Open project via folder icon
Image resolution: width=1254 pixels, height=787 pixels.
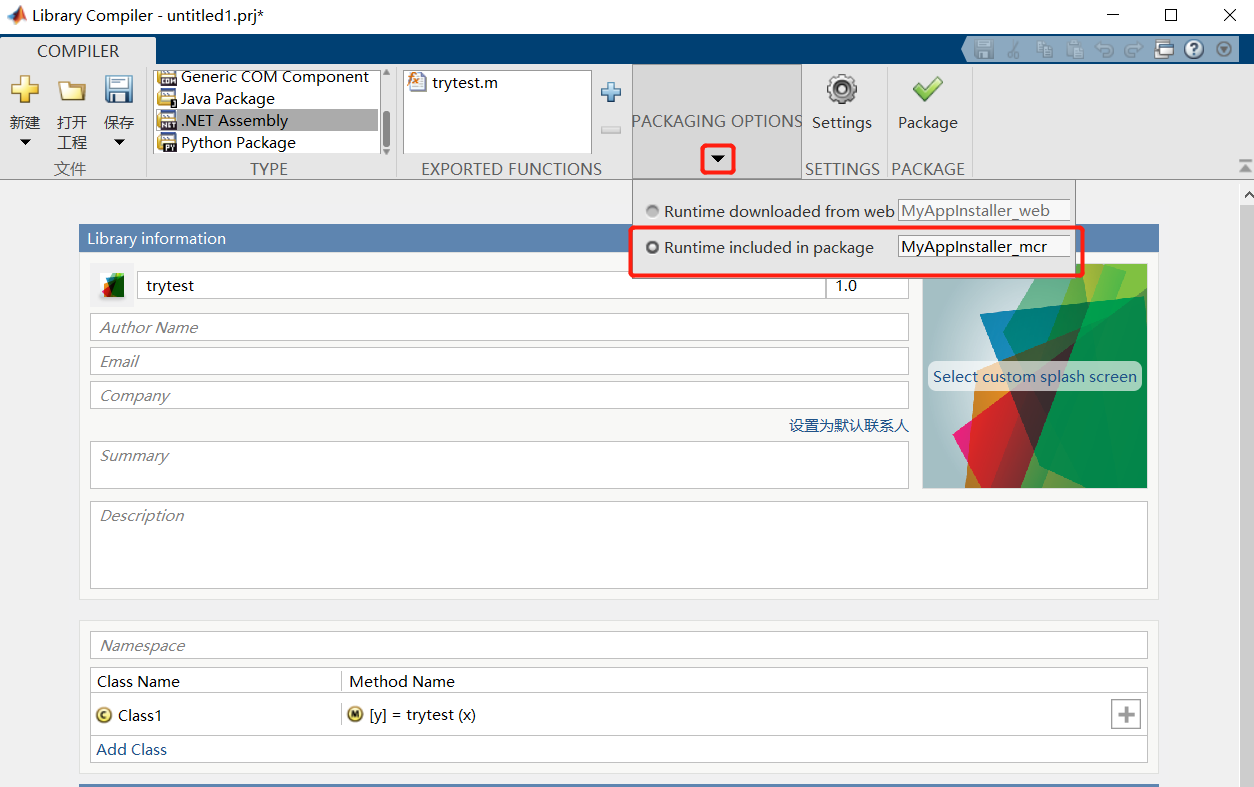point(71,91)
